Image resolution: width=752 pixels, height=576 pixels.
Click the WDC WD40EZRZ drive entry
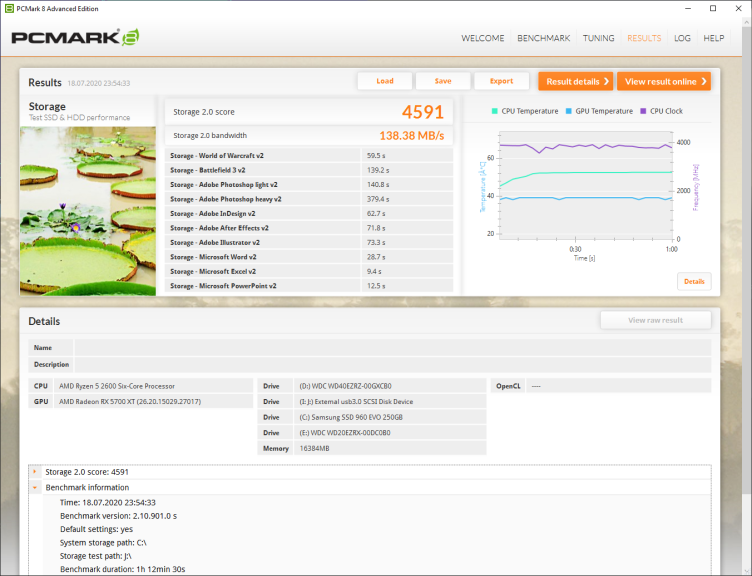(390, 386)
